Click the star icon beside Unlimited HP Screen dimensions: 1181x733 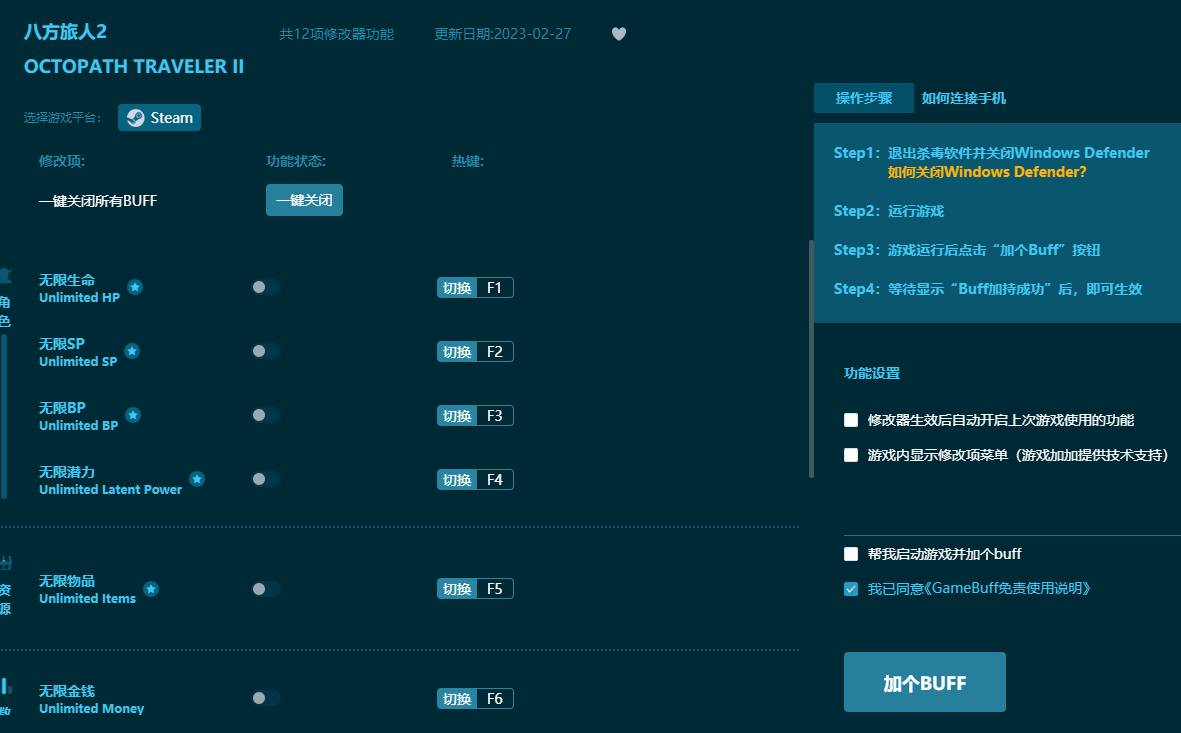[135, 287]
